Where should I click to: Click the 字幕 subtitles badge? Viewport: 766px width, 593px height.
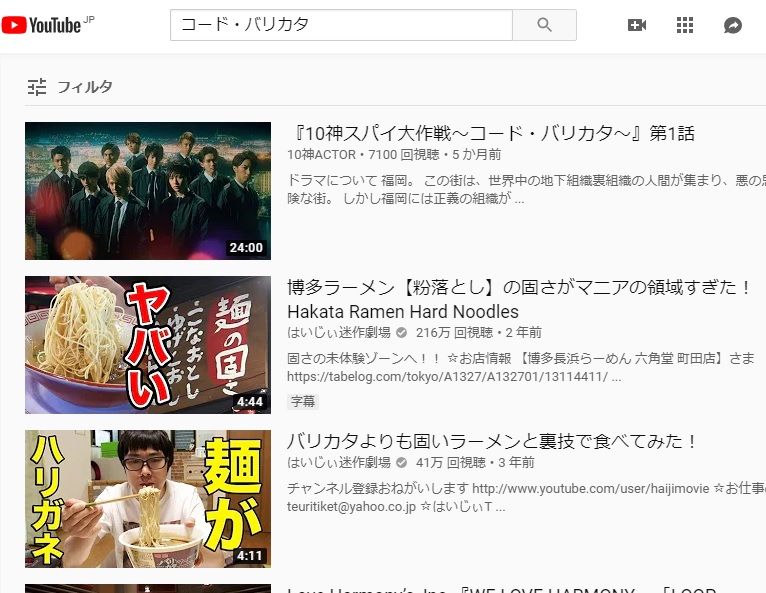click(302, 401)
